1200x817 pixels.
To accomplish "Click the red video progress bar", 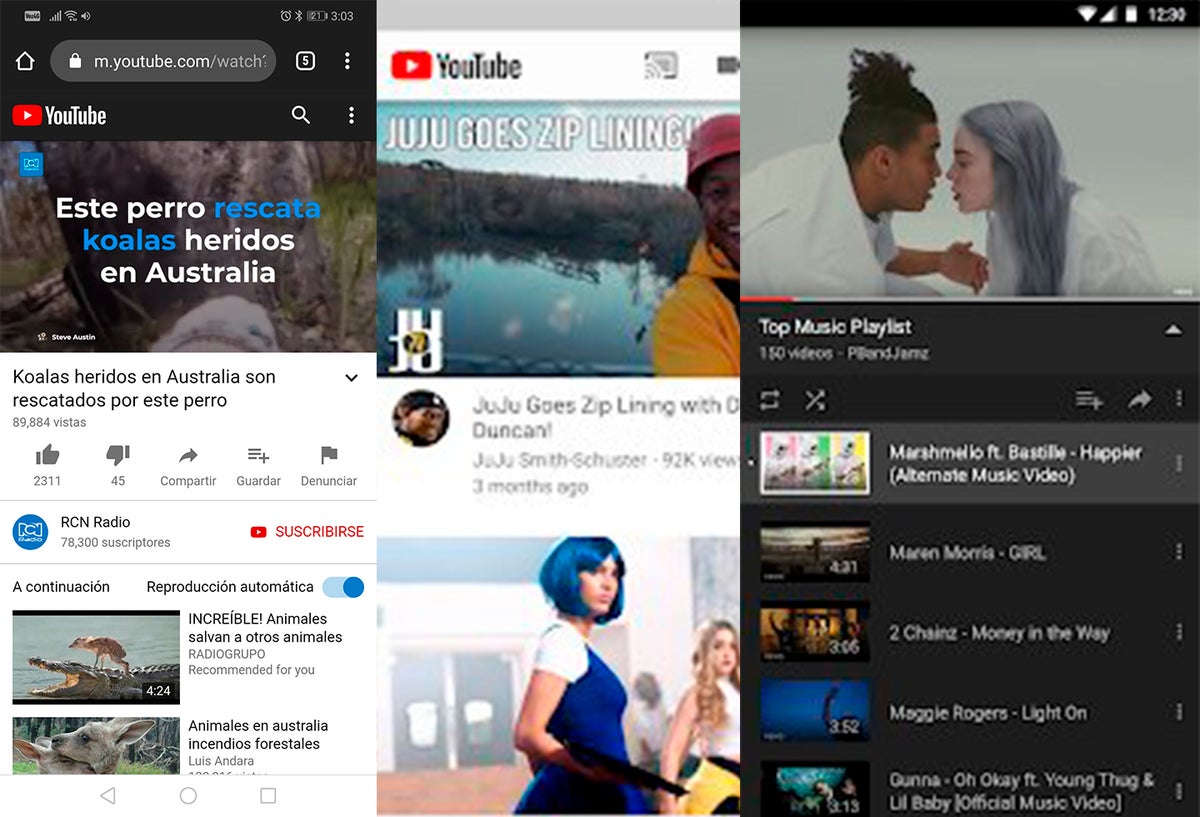I will tap(767, 299).
